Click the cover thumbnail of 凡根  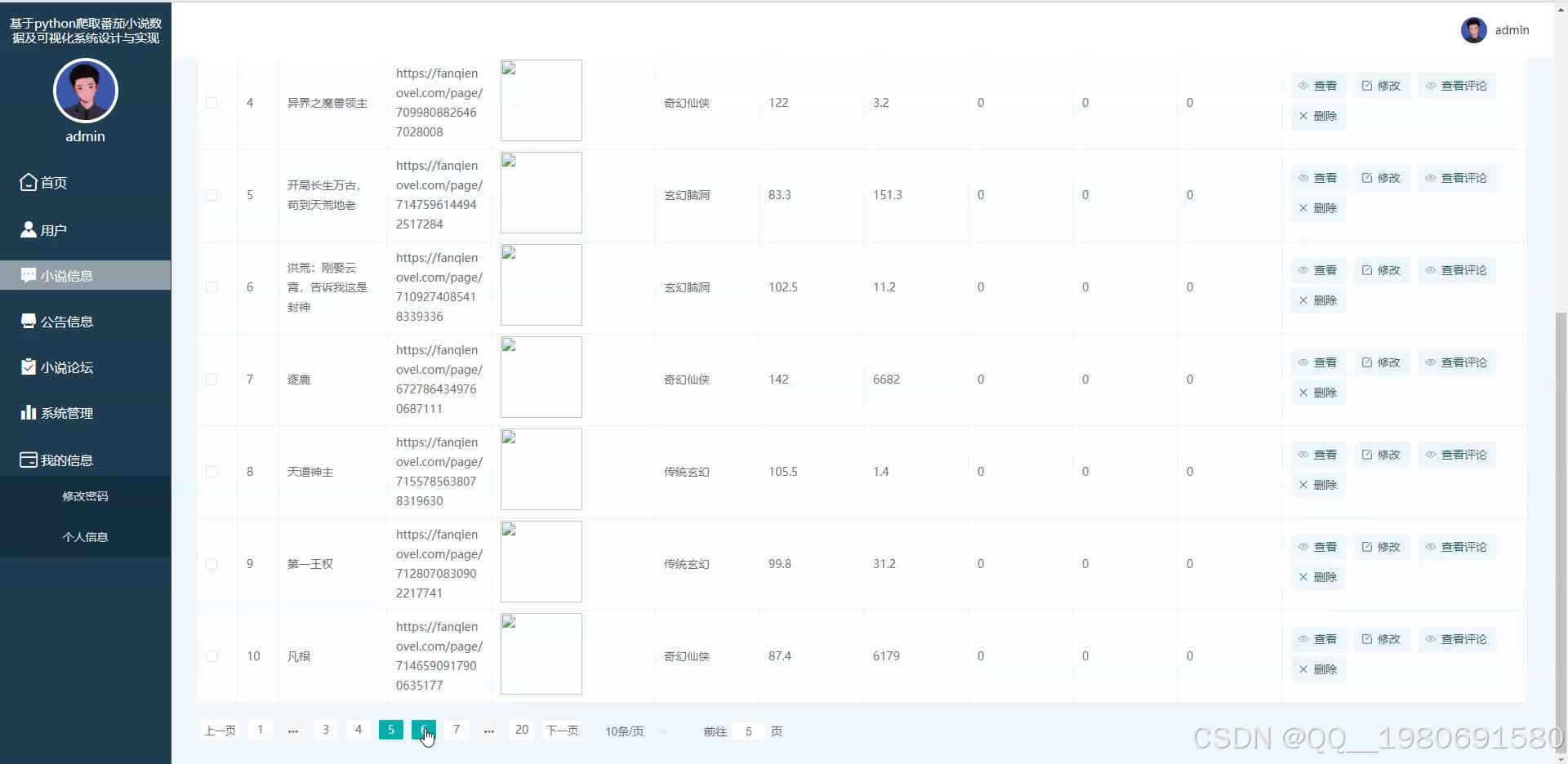[x=541, y=654]
